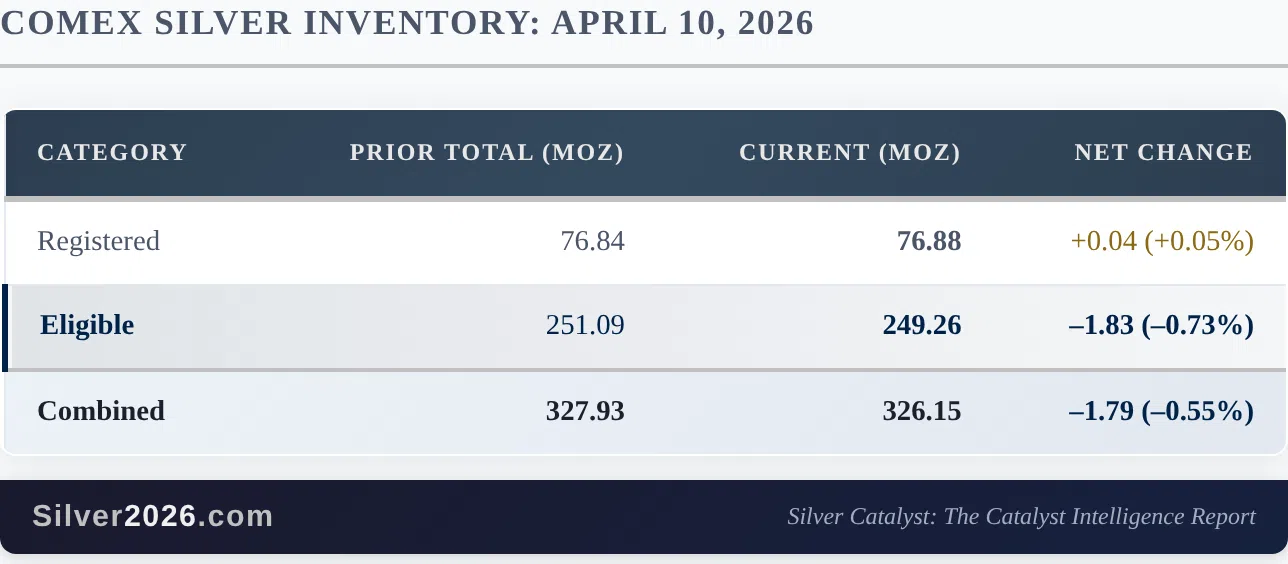
Task: Click Registered prior total 76.84
Action: (592, 241)
